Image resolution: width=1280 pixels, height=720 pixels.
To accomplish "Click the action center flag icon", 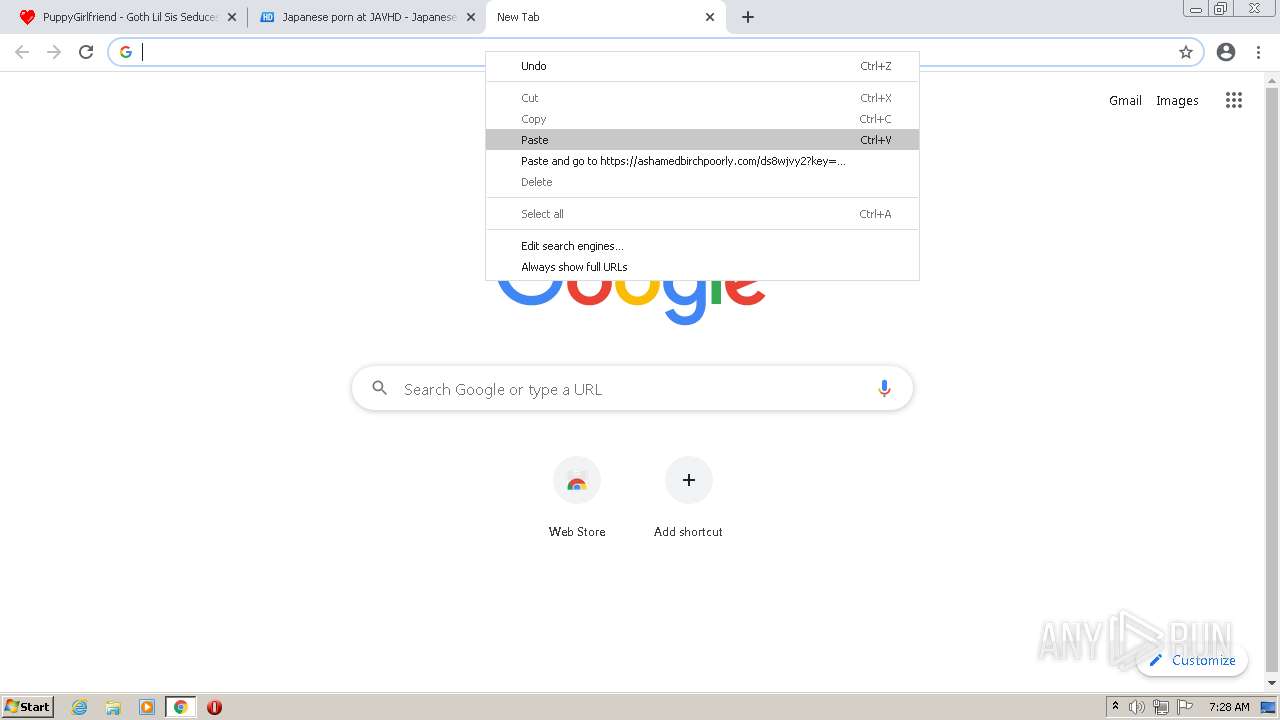I will coord(1185,707).
